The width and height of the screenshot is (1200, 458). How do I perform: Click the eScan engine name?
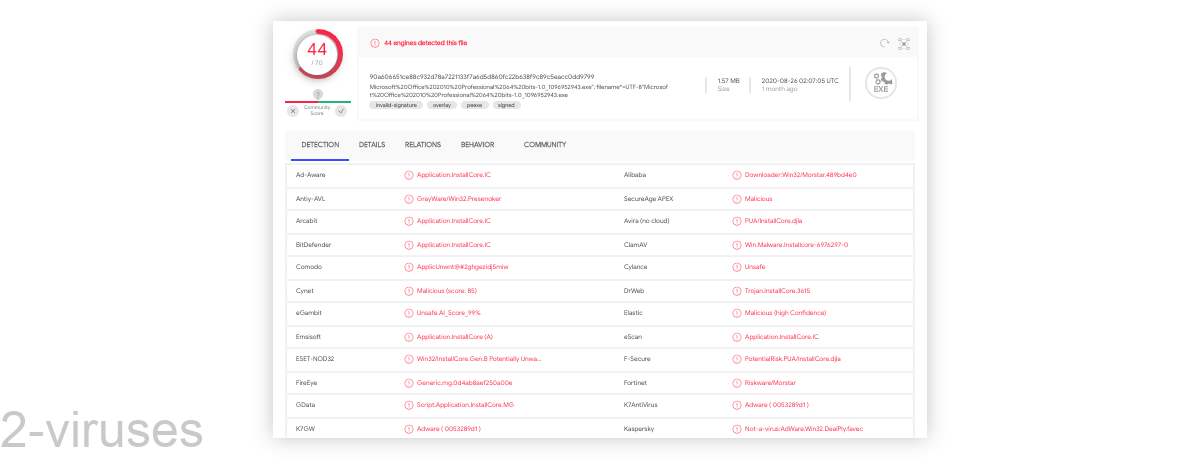click(632, 336)
